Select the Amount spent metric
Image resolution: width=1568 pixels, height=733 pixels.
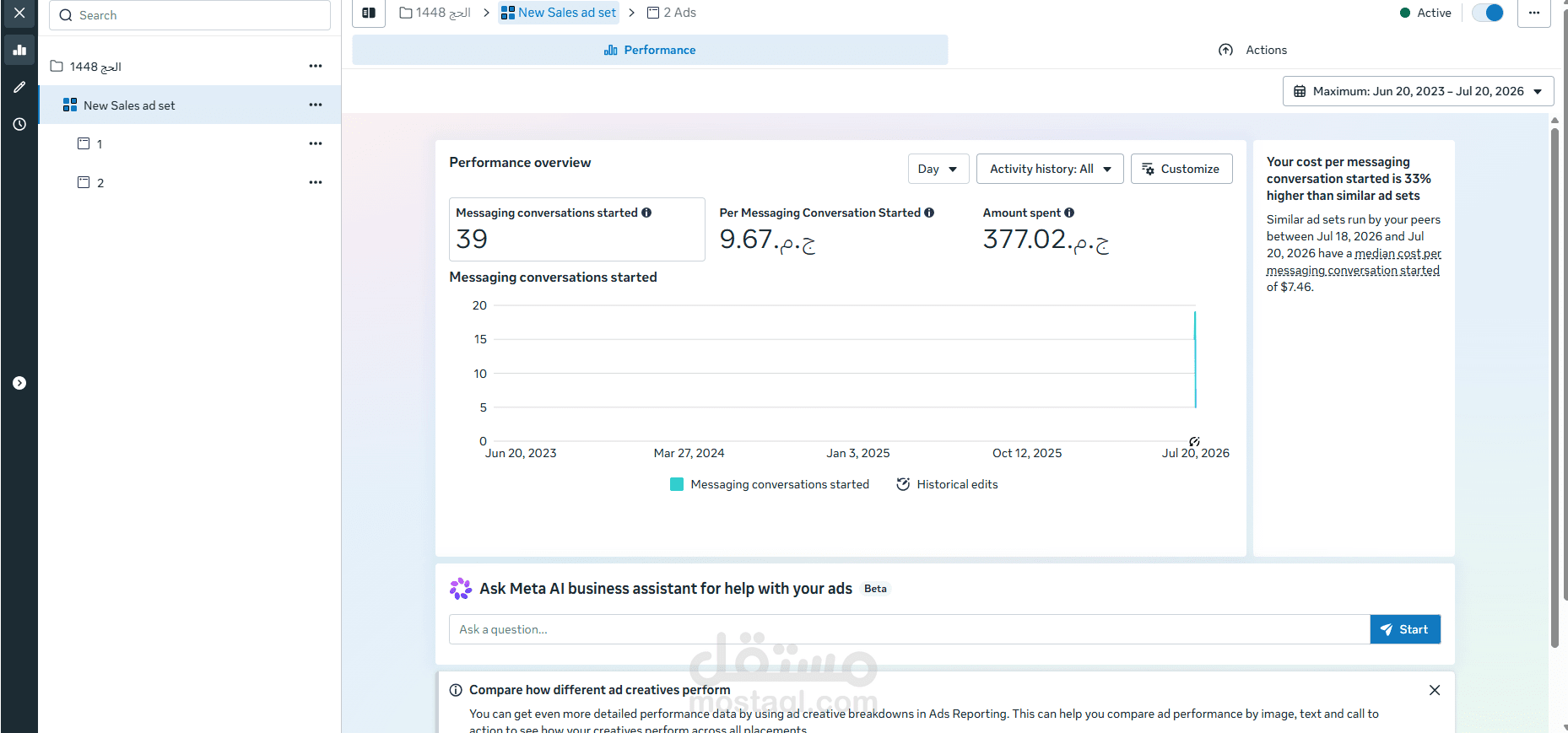(1104, 229)
